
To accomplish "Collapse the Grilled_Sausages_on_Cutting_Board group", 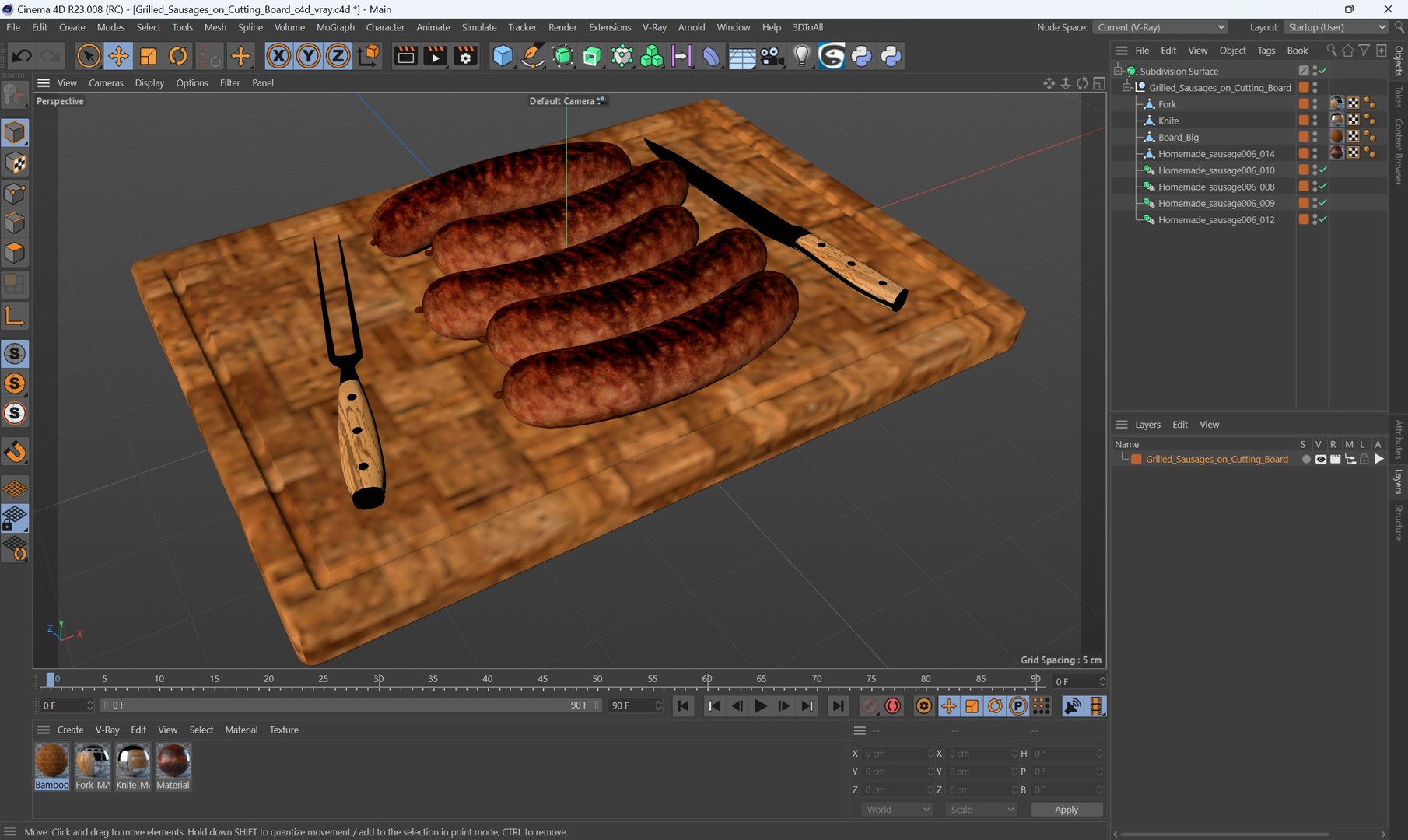I will pyautogui.click(x=1126, y=88).
